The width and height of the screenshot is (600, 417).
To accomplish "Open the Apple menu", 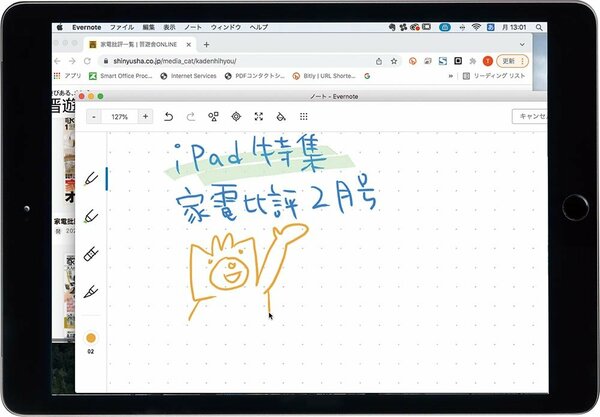I will point(60,28).
